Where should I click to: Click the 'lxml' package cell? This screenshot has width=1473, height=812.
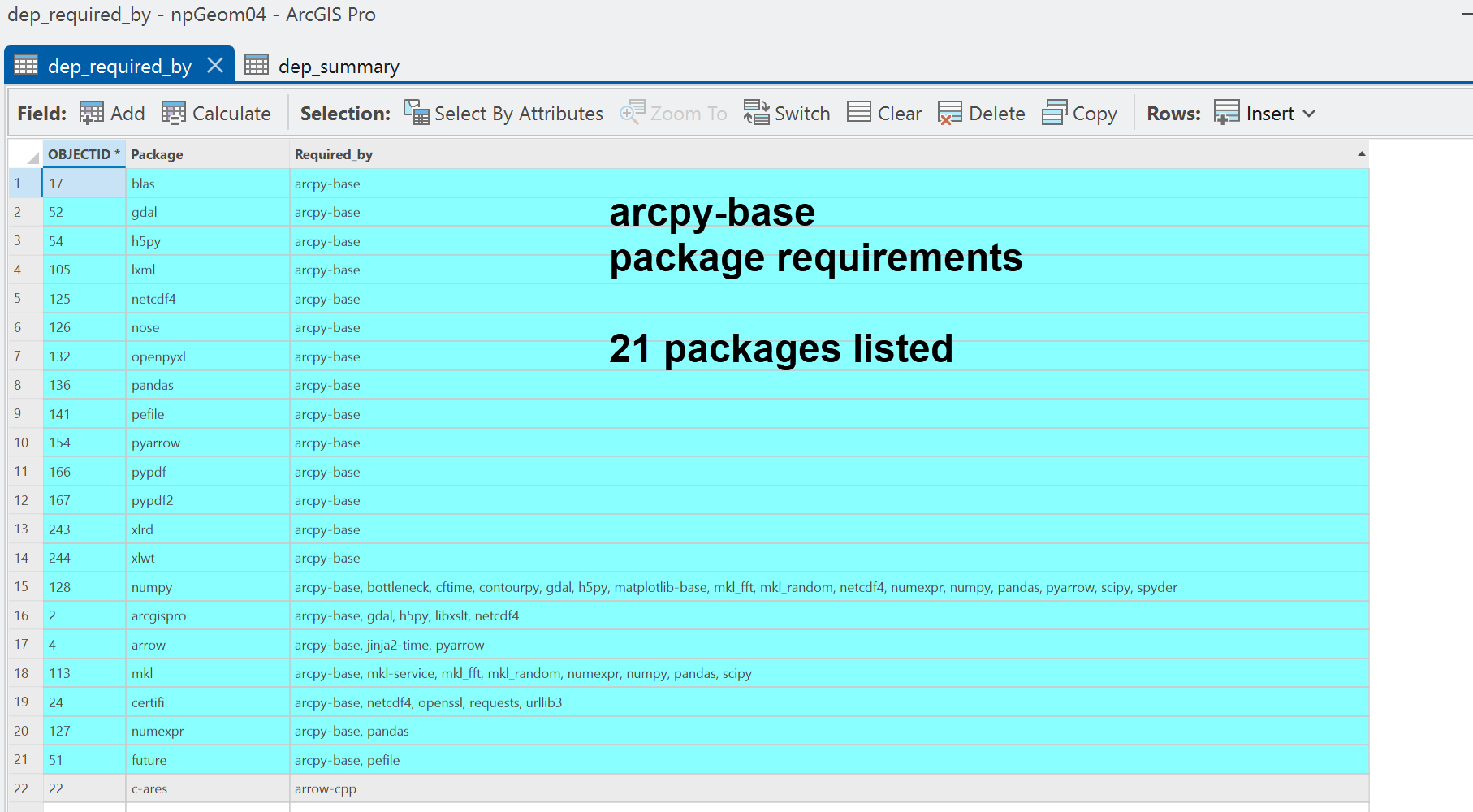click(x=208, y=270)
